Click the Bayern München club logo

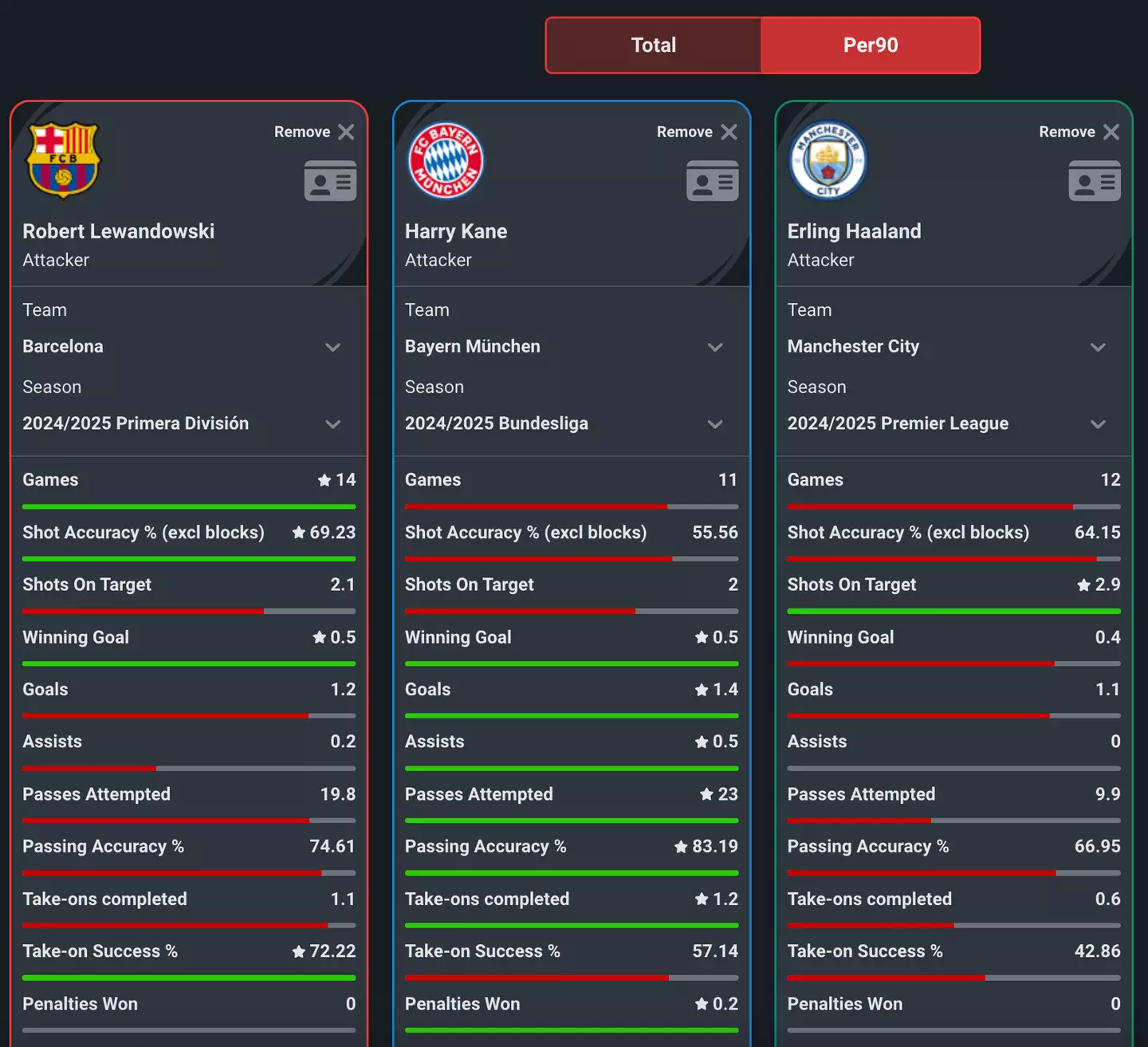tap(446, 160)
